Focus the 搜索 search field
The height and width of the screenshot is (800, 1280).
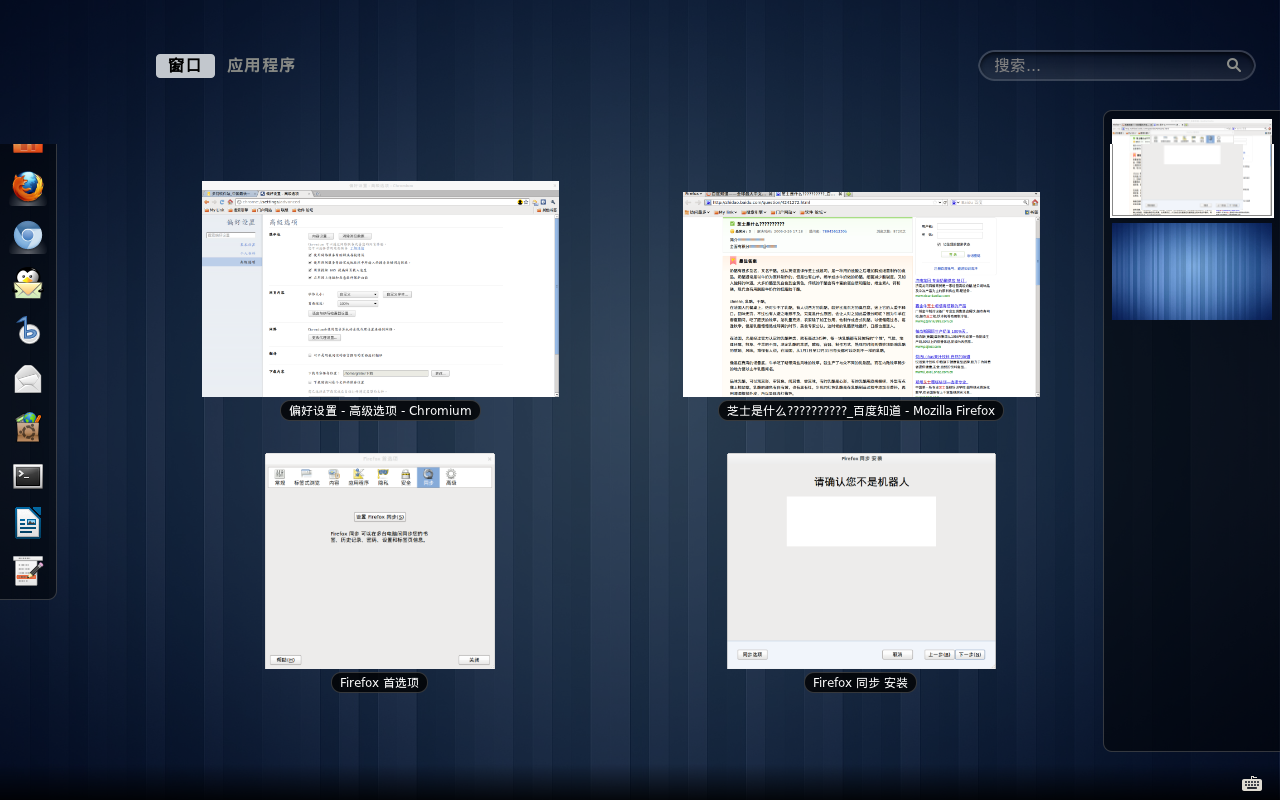[x=1117, y=65]
